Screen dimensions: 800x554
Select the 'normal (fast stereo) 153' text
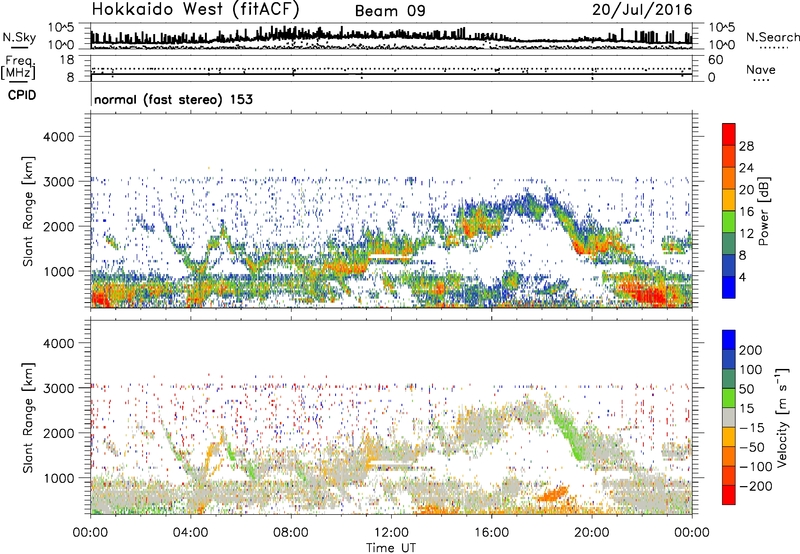173,100
